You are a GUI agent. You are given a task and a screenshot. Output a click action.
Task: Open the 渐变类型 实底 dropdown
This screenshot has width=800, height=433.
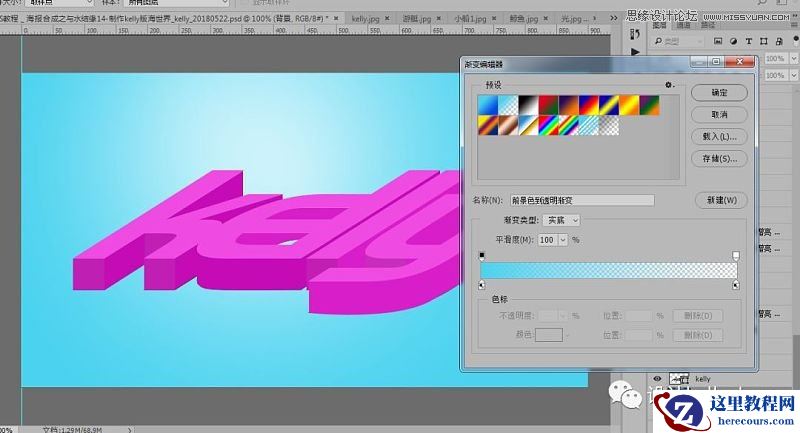coord(561,220)
